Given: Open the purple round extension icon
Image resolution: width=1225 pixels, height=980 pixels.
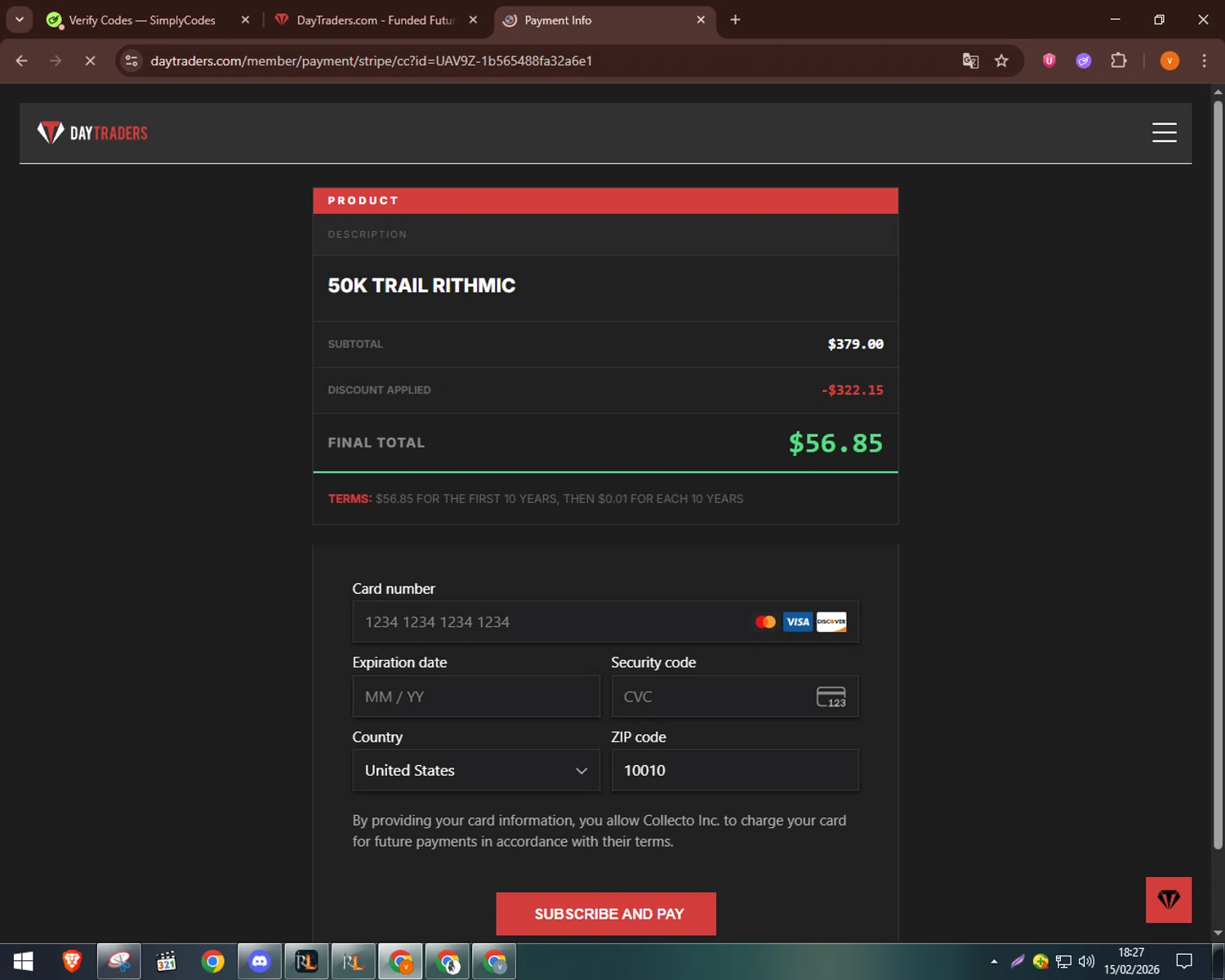Looking at the screenshot, I should 1084,60.
